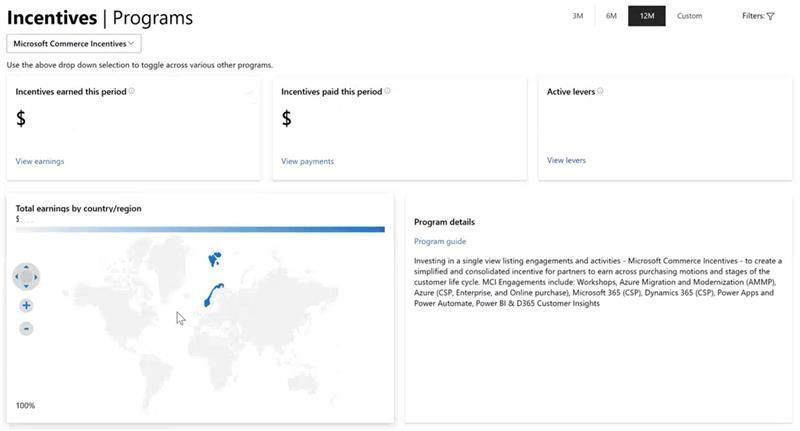The height and width of the screenshot is (431, 800).
Task: Zoom out on the map with minus button
Action: pyautogui.click(x=26, y=328)
